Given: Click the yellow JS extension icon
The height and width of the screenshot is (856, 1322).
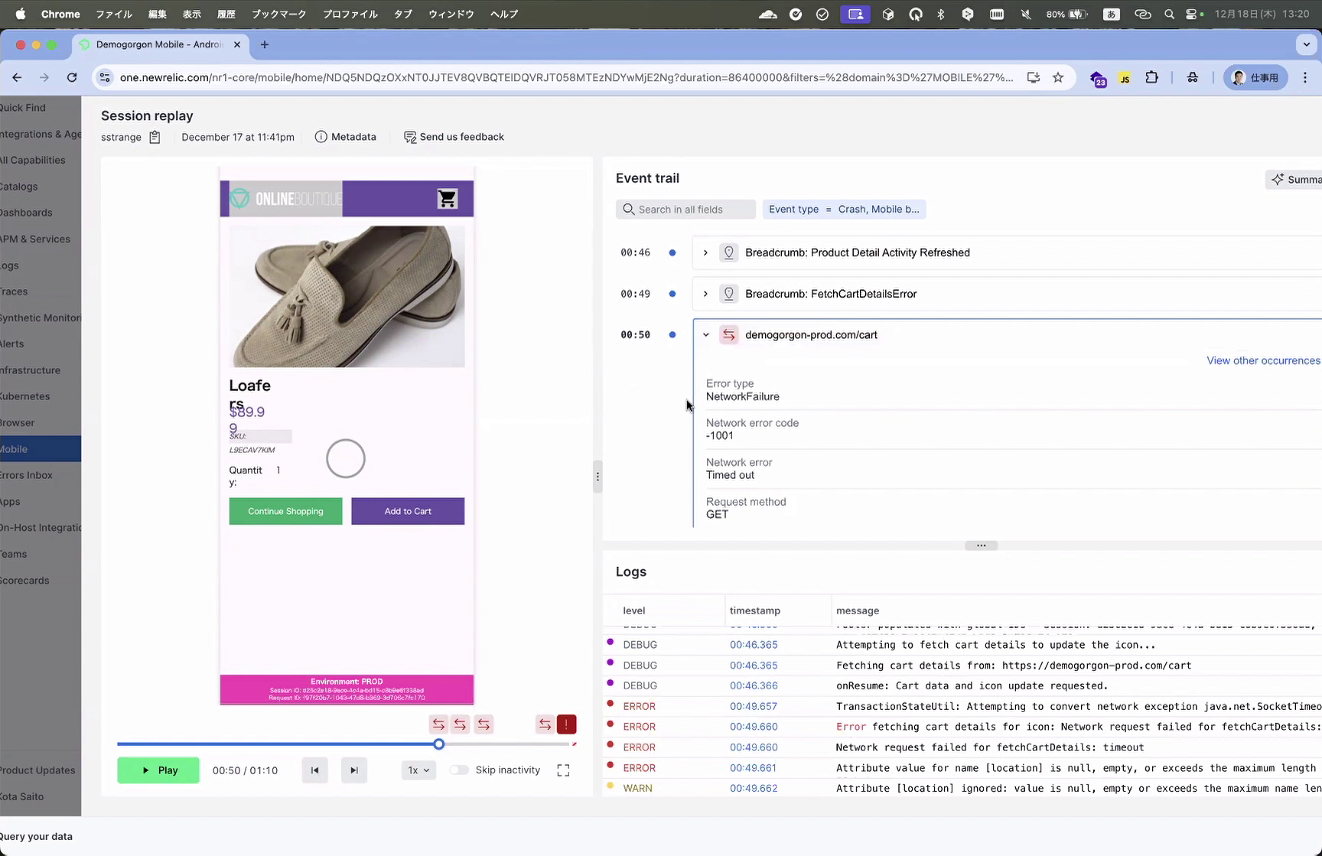Looking at the screenshot, I should (1125, 78).
